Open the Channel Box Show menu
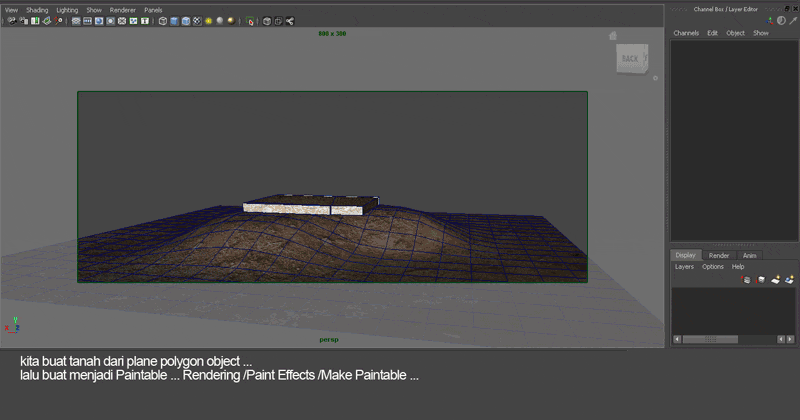Viewport: 800px width, 420px height. click(761, 33)
